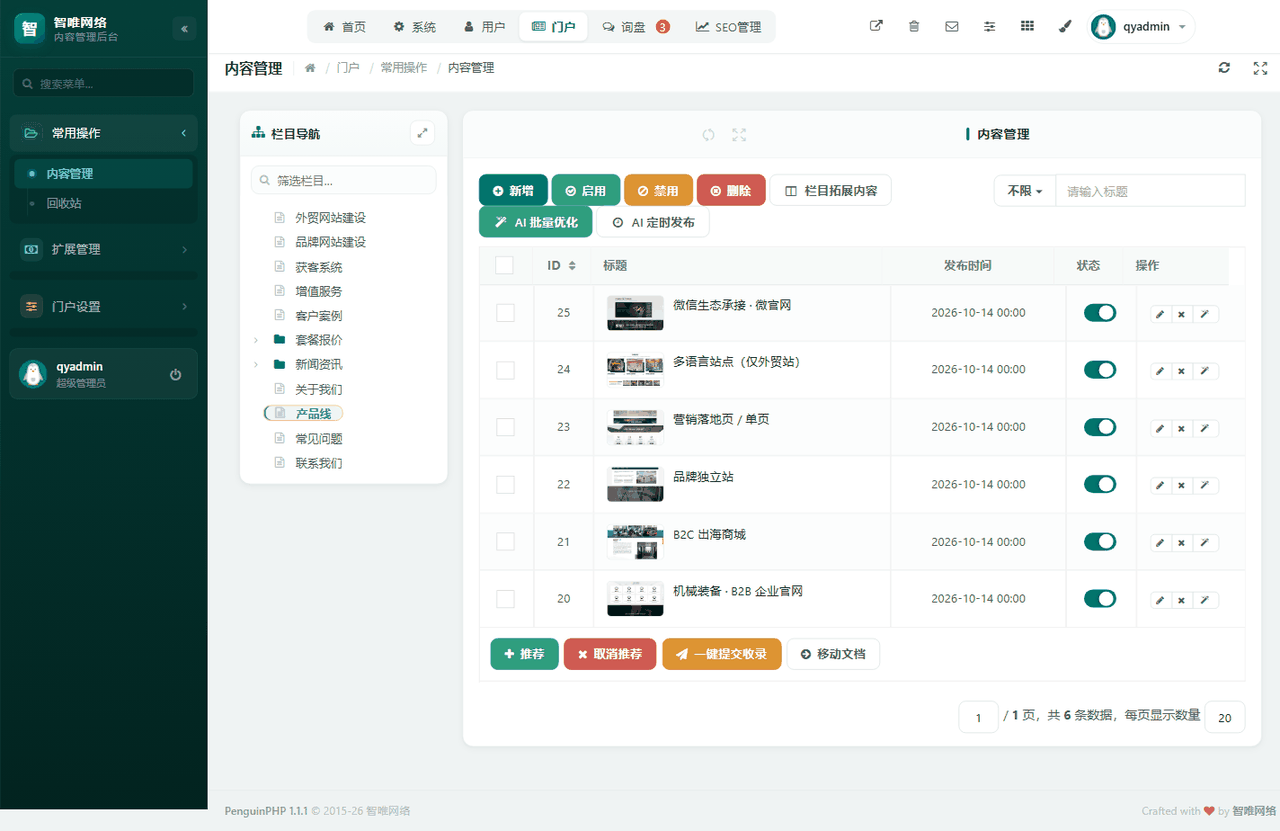
Task: Expand the 栏目导航 panel with its arrow icon
Action: 423,133
